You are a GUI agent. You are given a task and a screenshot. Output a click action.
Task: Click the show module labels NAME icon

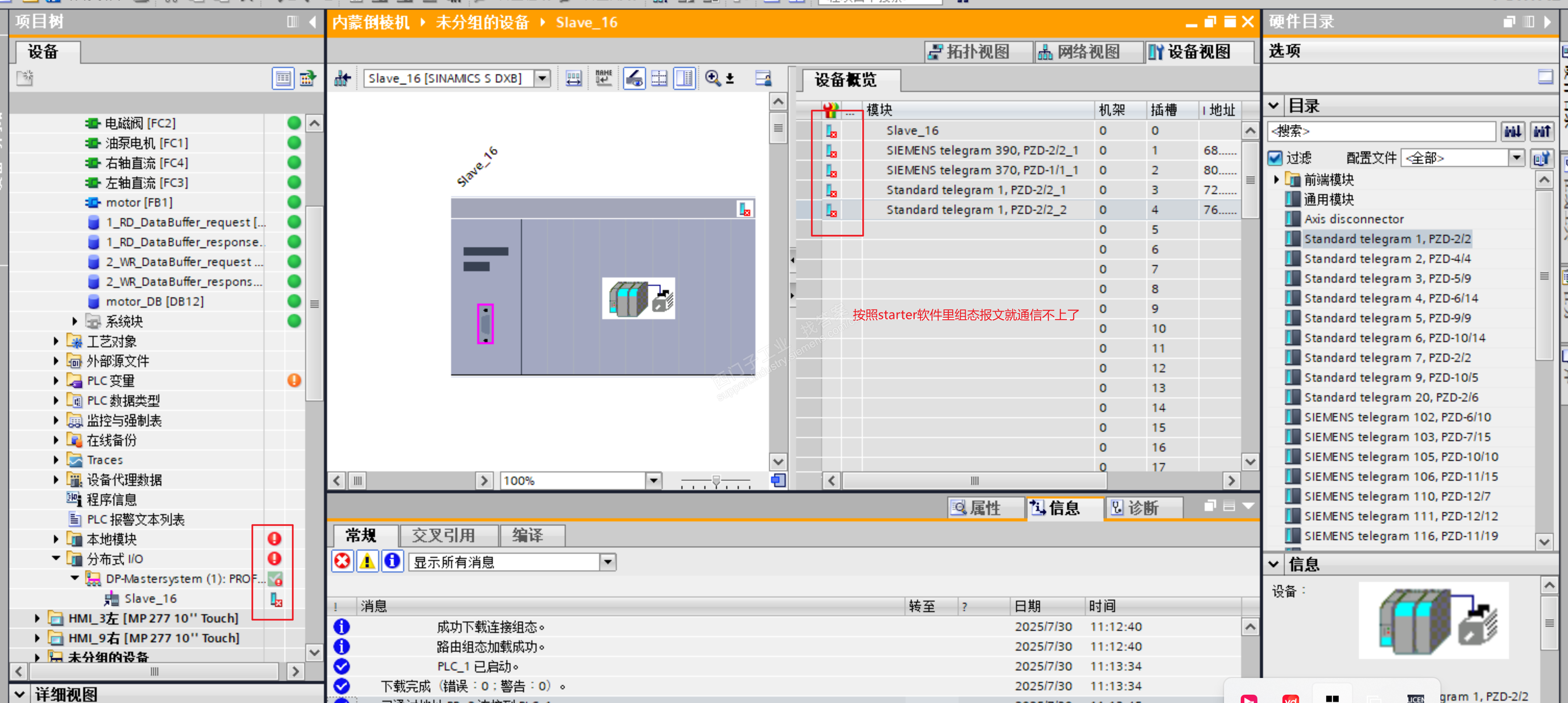pyautogui.click(x=603, y=78)
